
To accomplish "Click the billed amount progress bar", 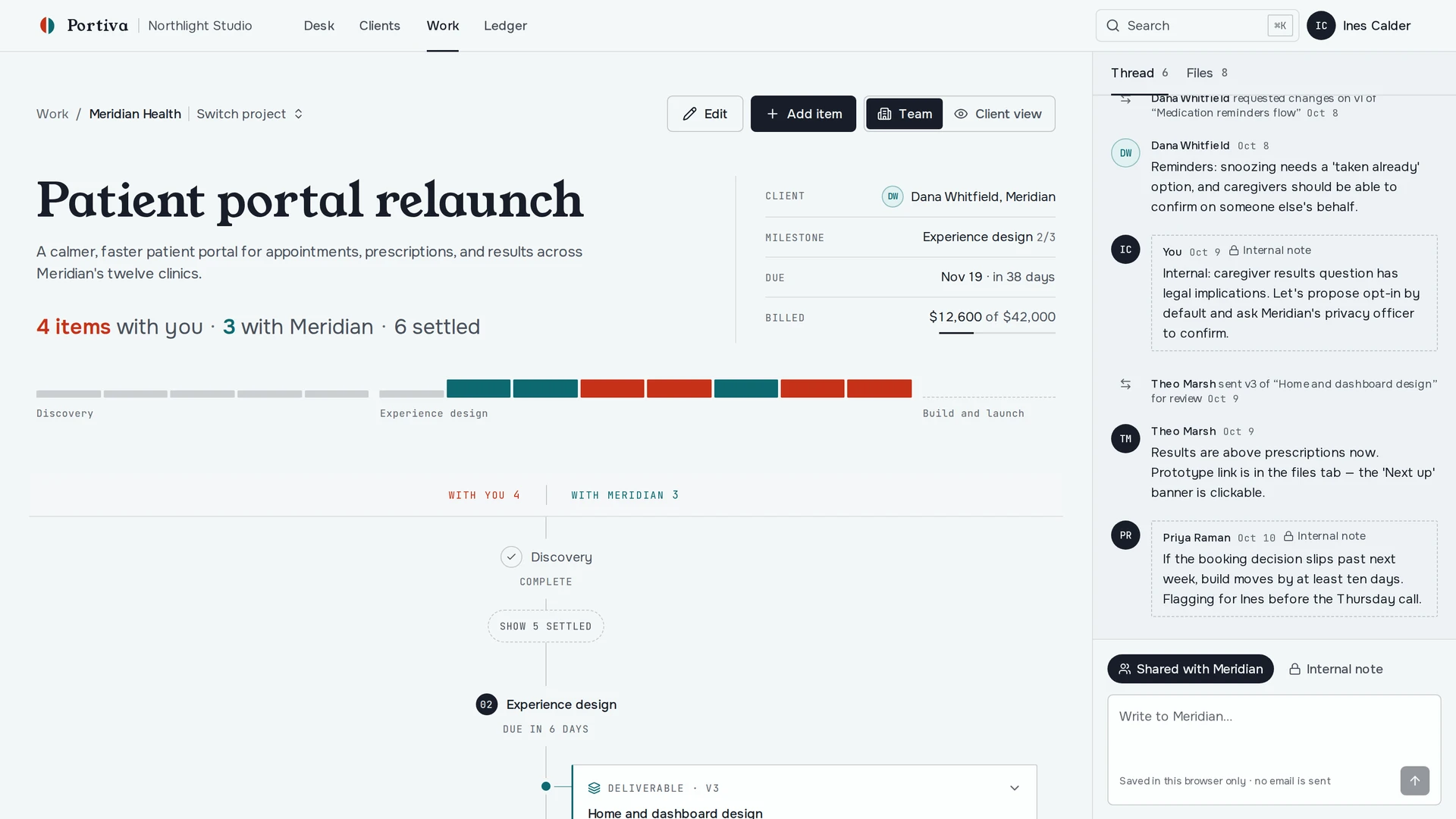I will coord(996,333).
